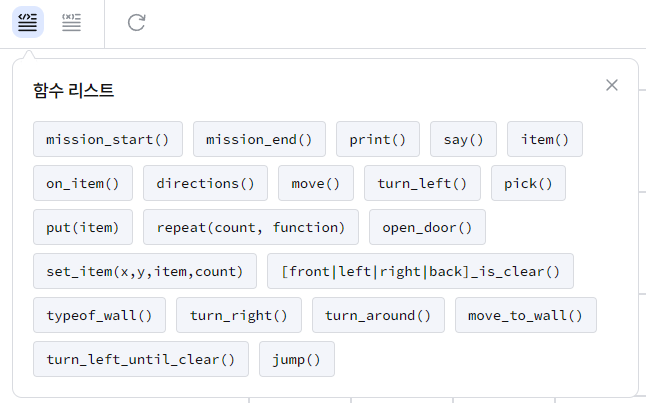Click the set_item(x,y,item,count) function
This screenshot has height=403, width=646.
pos(145,272)
